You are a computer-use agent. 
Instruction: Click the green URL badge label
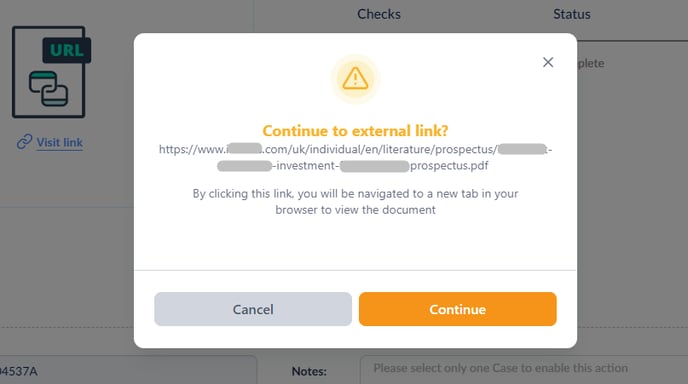point(67,50)
